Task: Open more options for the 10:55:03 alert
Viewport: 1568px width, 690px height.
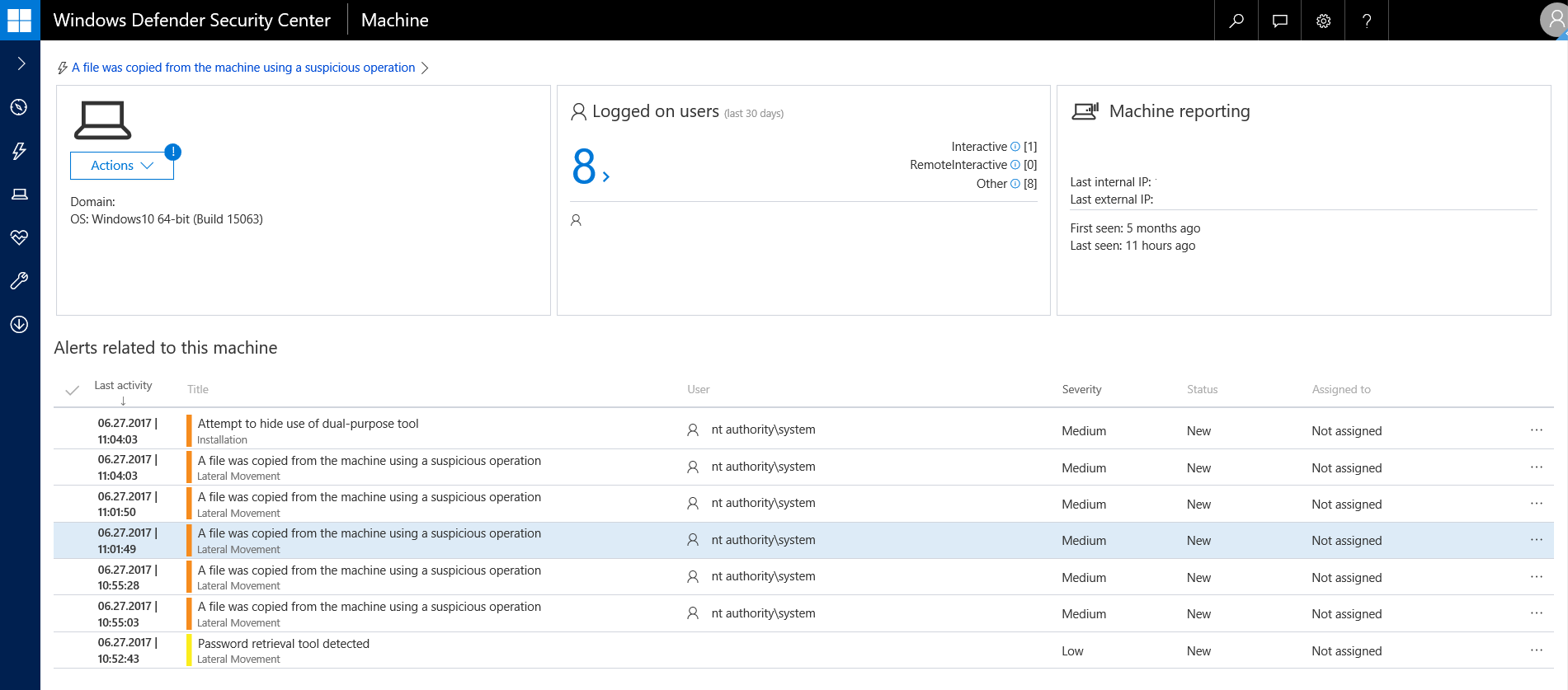Action: [x=1536, y=613]
